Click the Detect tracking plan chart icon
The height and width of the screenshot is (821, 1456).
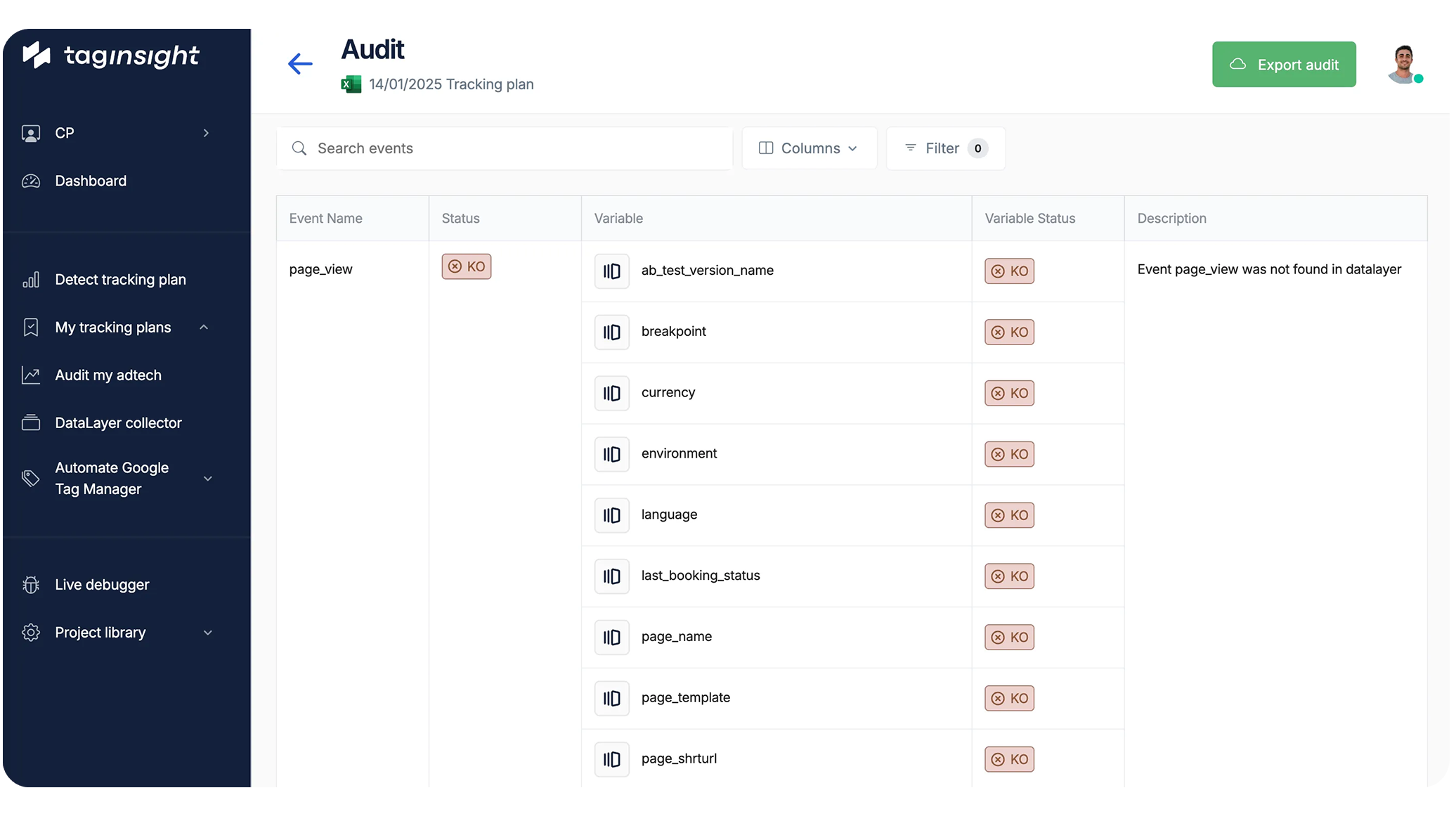31,280
